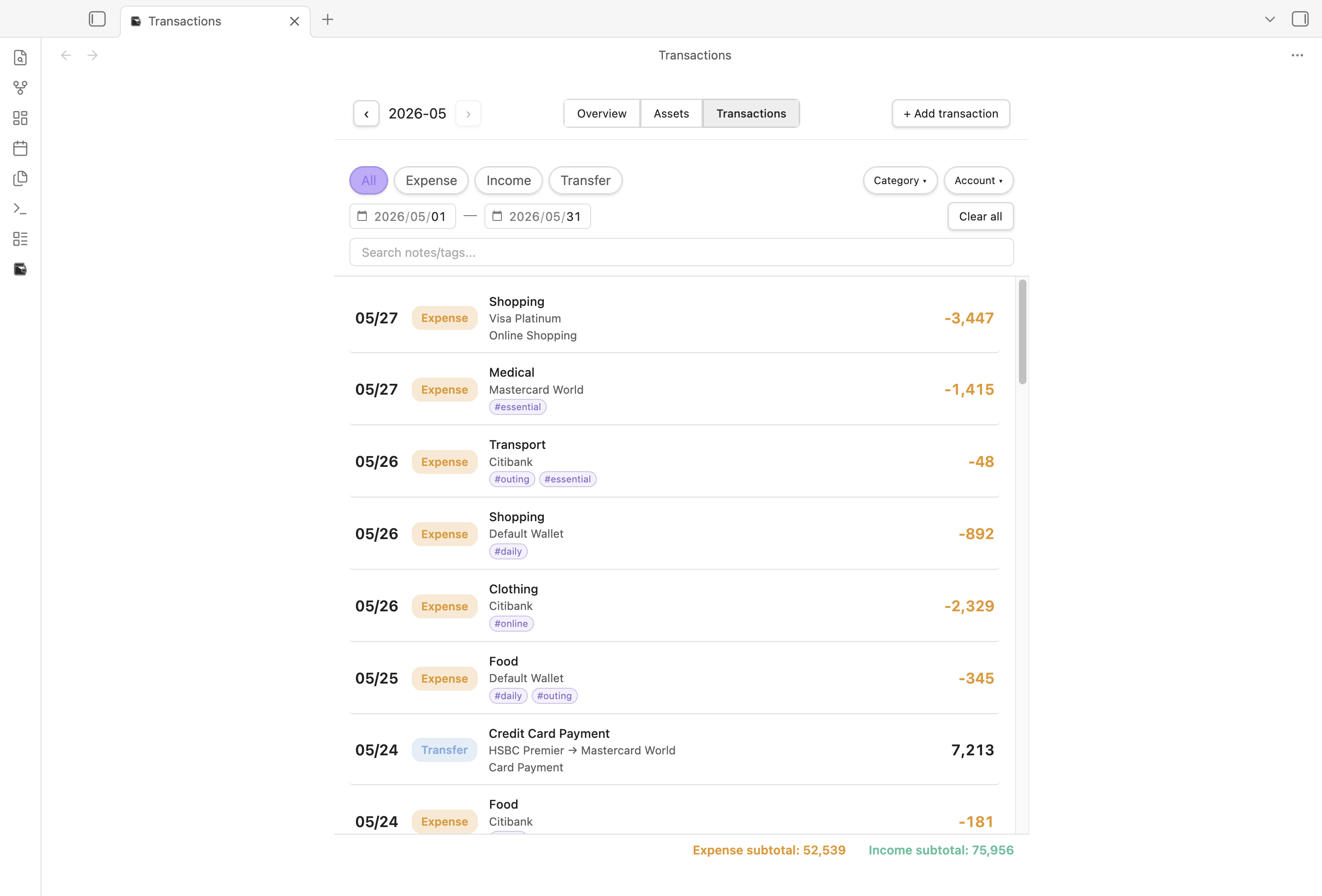Image resolution: width=1322 pixels, height=896 pixels.
Task: Select the All filter pill
Action: [369, 180]
